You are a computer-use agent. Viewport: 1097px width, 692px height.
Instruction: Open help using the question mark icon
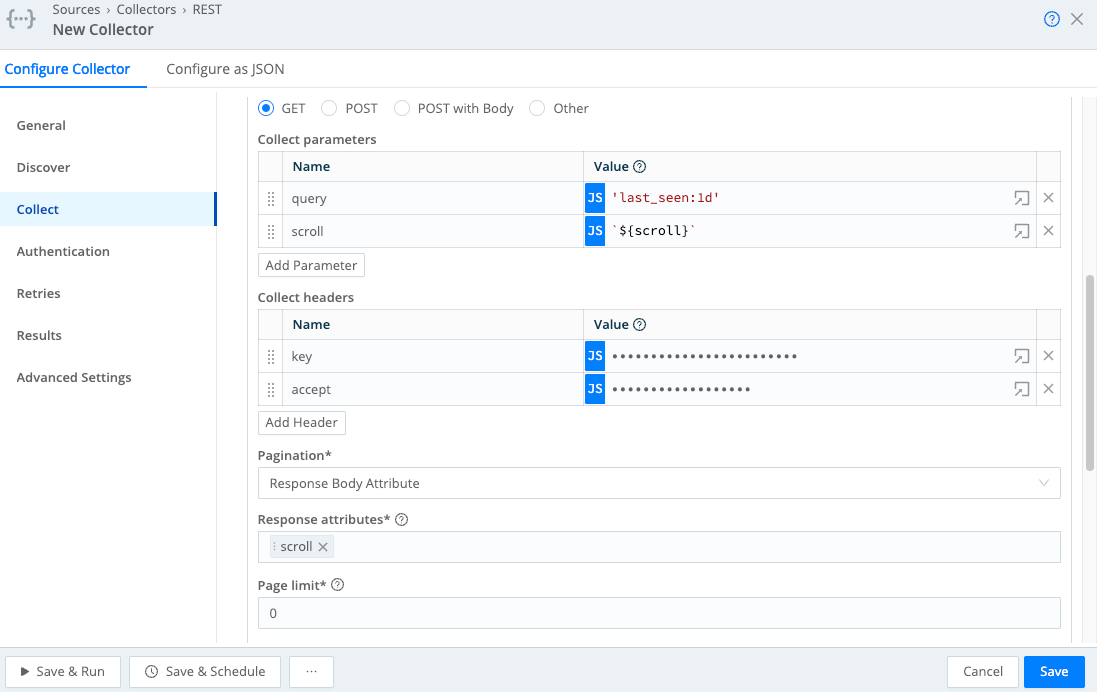tap(1051, 18)
